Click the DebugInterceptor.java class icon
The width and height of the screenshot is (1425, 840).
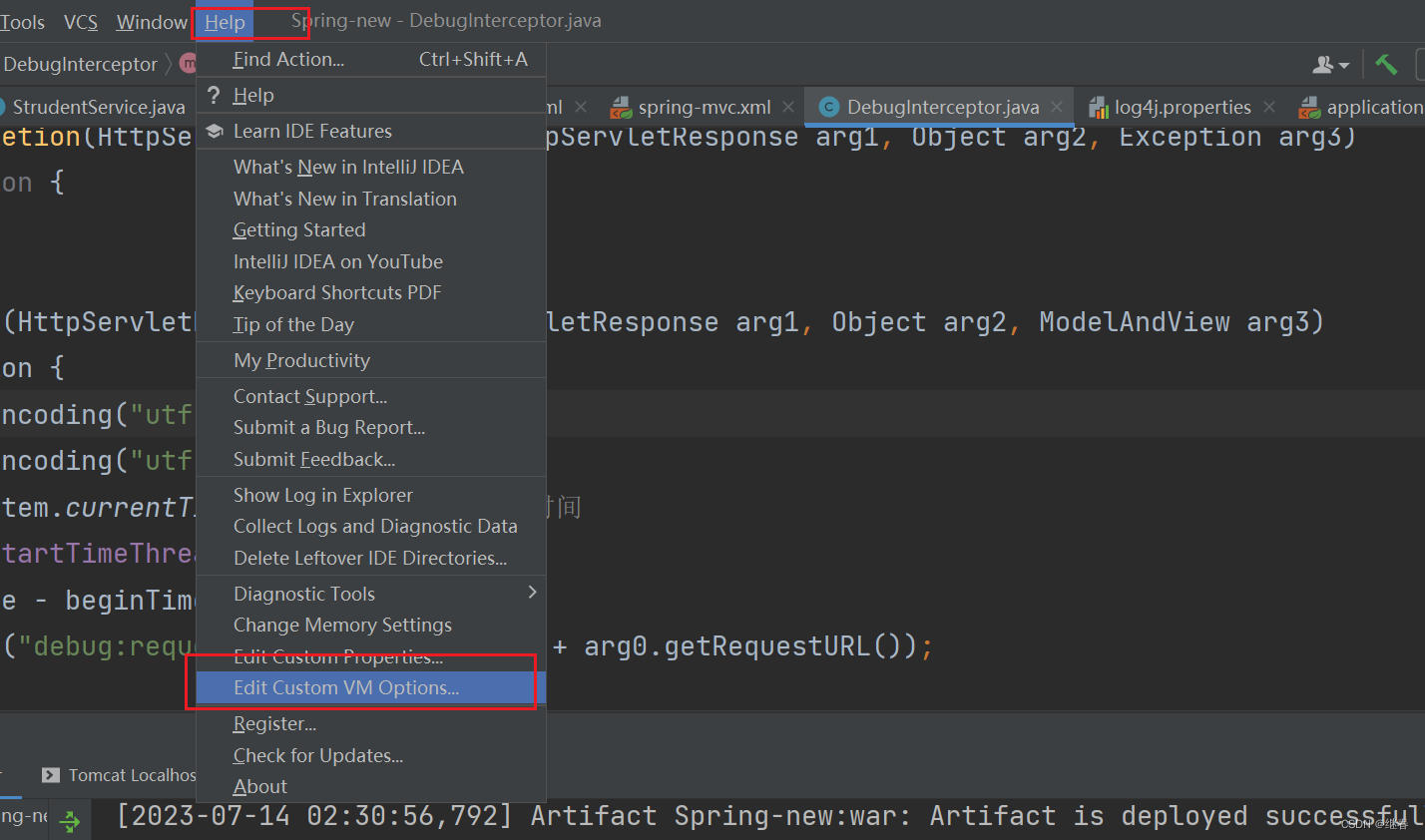click(x=828, y=107)
